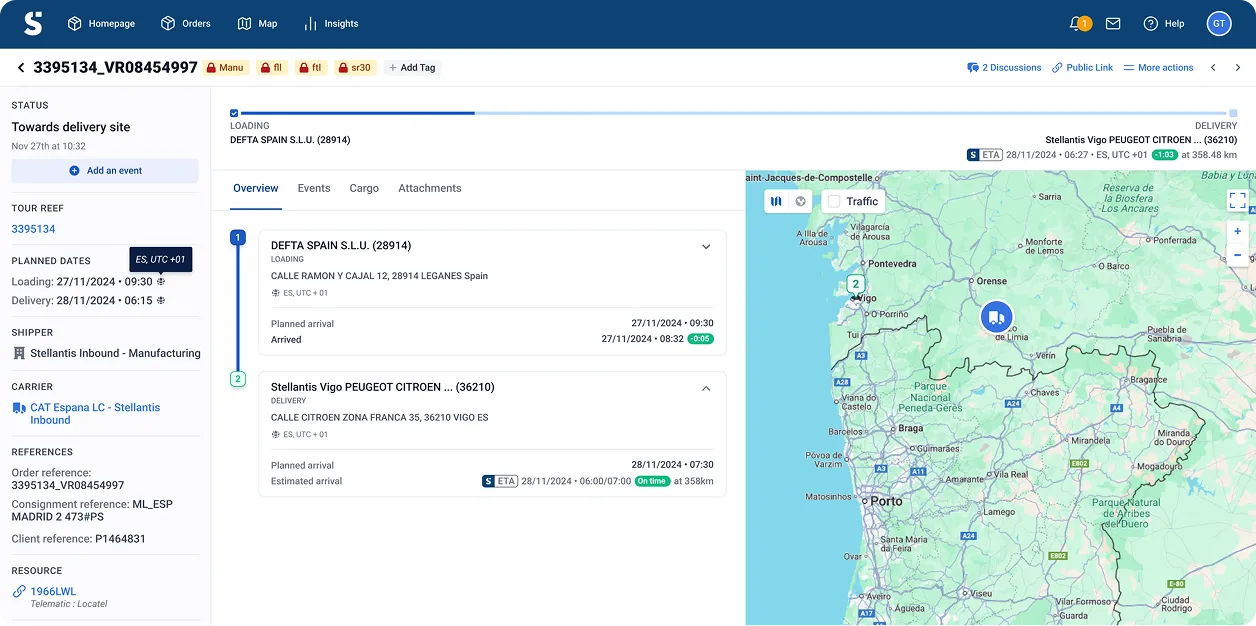Open 2 Discussions
This screenshot has width=1256, height=626.
1004,68
